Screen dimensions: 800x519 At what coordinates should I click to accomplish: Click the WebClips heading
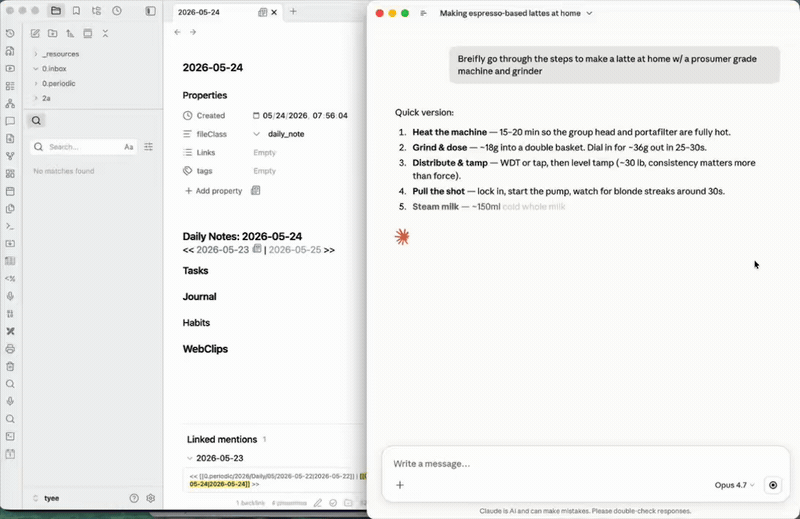tap(205, 349)
